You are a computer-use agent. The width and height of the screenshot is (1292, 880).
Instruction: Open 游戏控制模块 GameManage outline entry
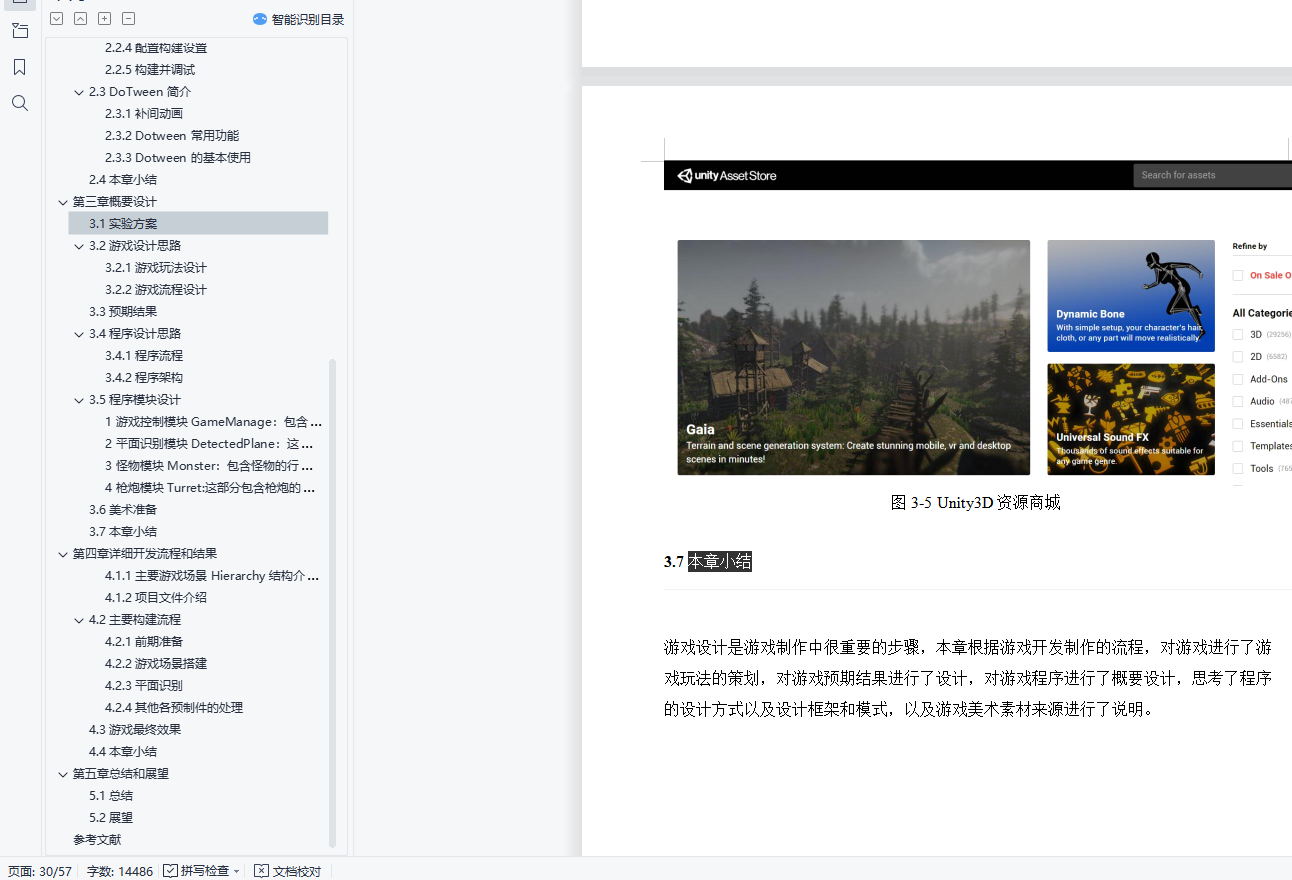click(213, 422)
